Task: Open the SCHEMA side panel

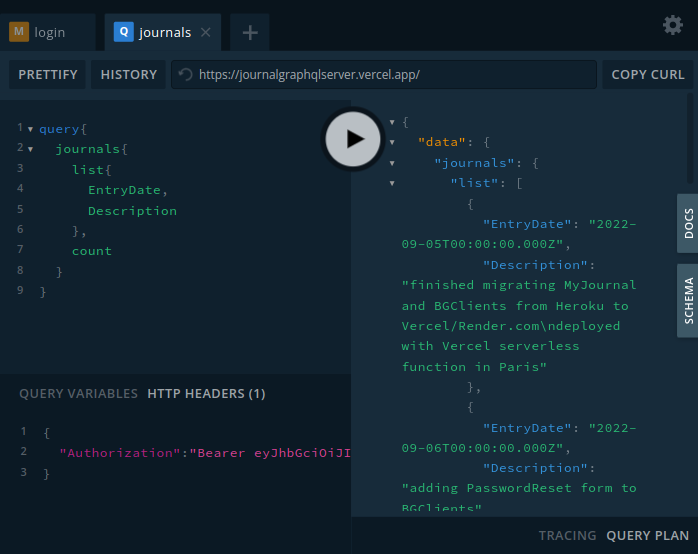Action: 688,301
